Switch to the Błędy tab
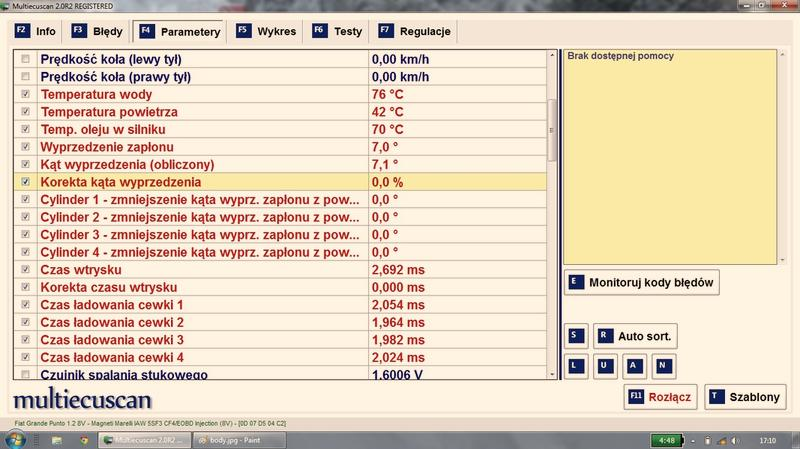Image resolution: width=800 pixels, height=449 pixels. pyautogui.click(x=97, y=32)
